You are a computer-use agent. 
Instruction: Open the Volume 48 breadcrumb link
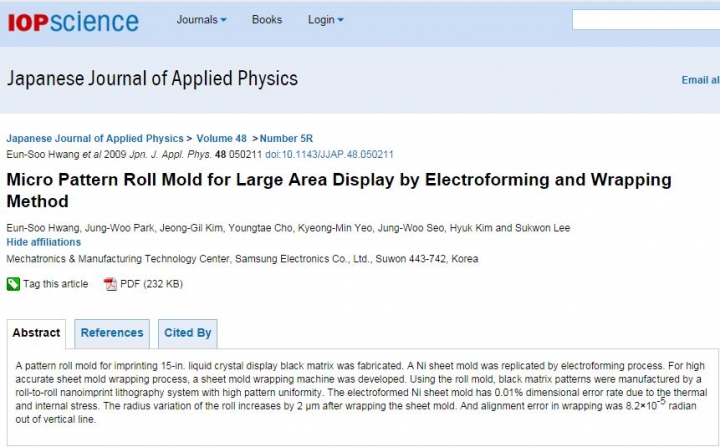click(x=221, y=138)
